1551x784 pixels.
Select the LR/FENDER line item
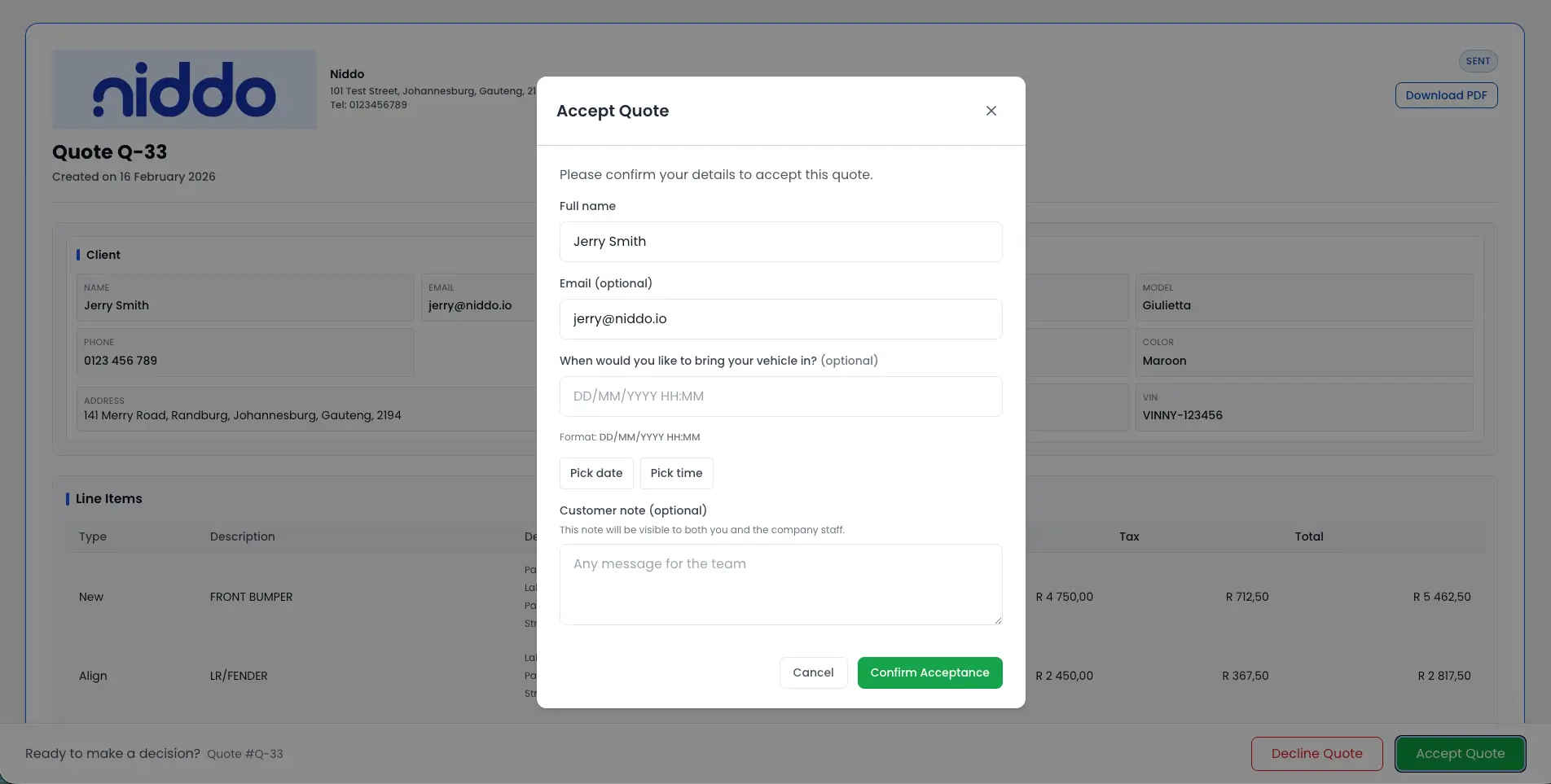tap(238, 676)
